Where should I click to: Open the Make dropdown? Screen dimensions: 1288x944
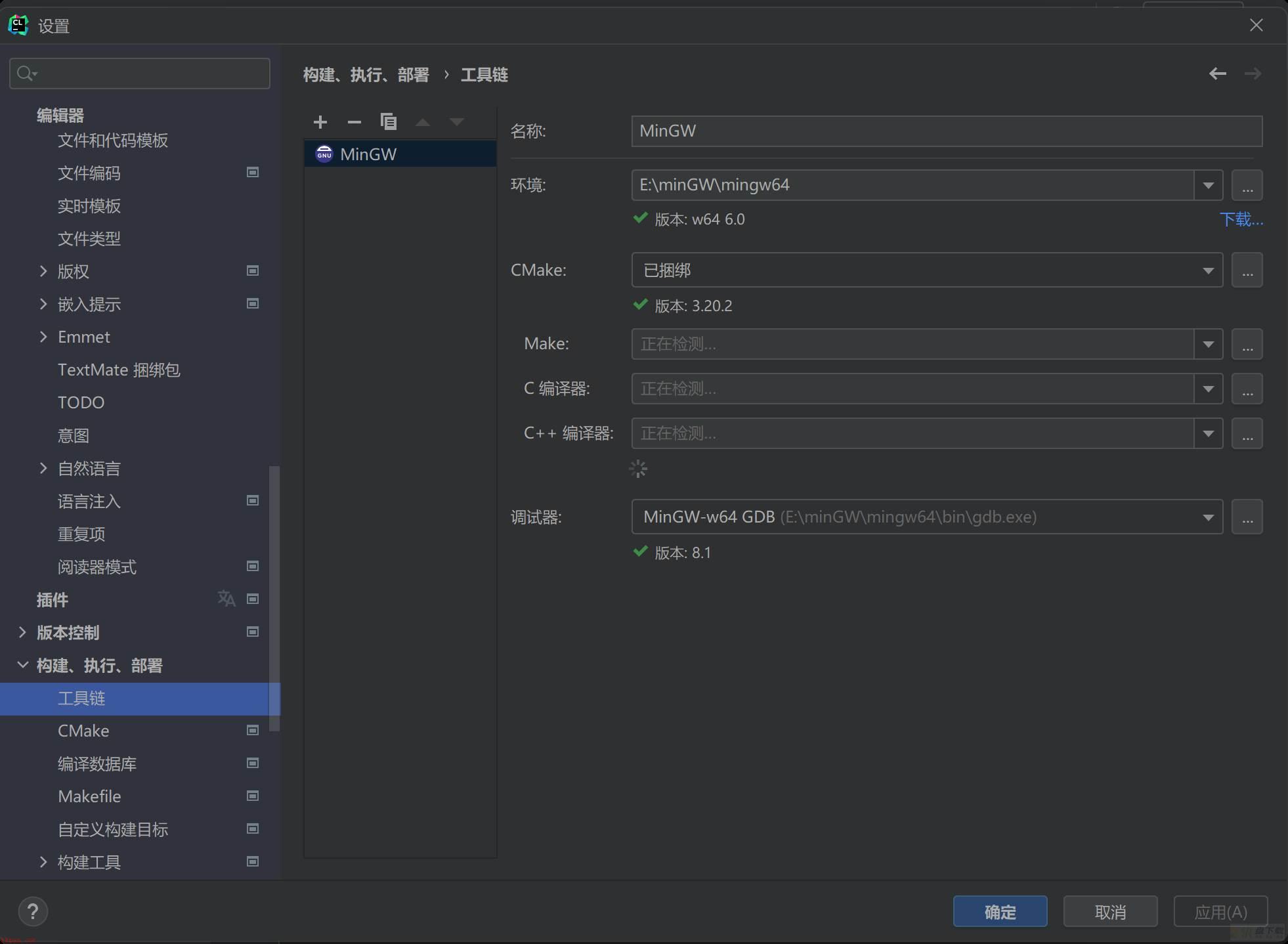(x=1208, y=344)
